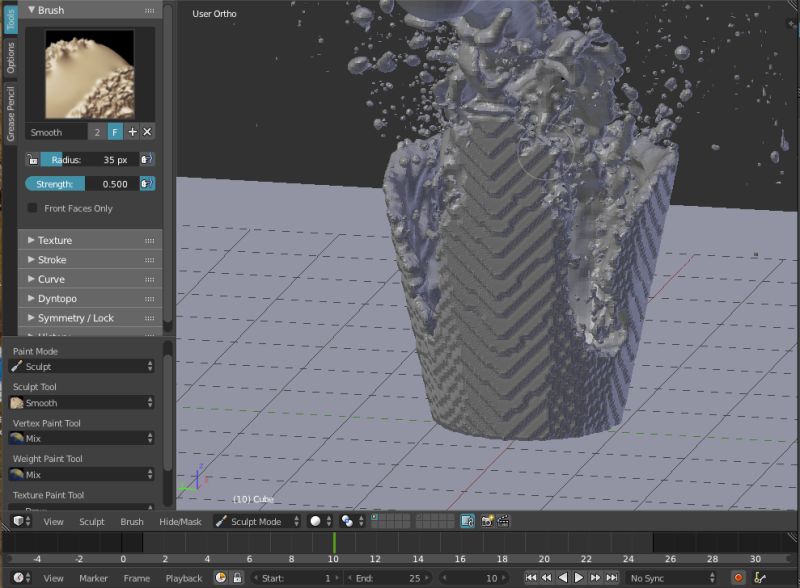This screenshot has width=800, height=588.
Task: Click the auto keyframe record icon
Action: tap(221, 578)
